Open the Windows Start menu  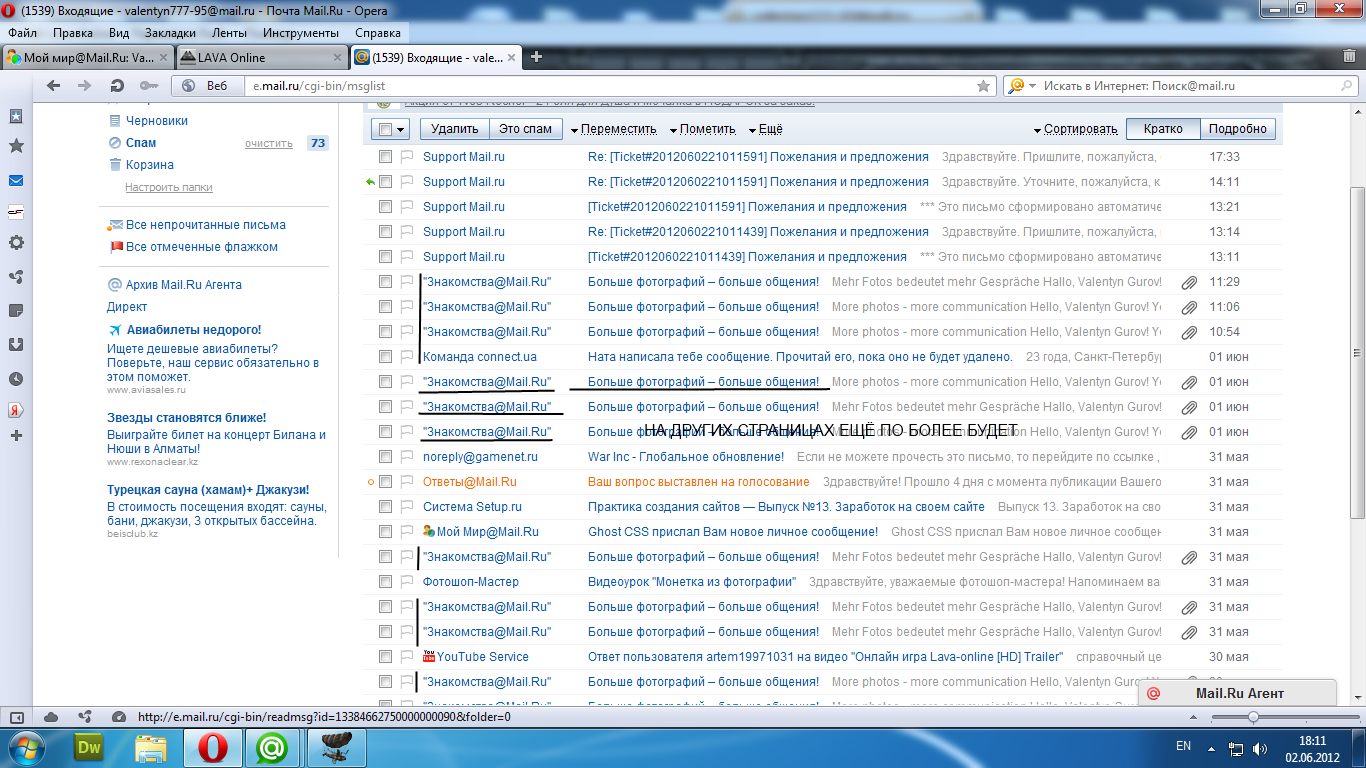[x=28, y=747]
